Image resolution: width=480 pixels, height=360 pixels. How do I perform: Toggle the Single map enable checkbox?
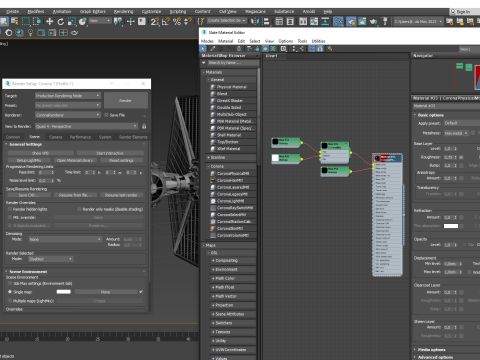141,292
